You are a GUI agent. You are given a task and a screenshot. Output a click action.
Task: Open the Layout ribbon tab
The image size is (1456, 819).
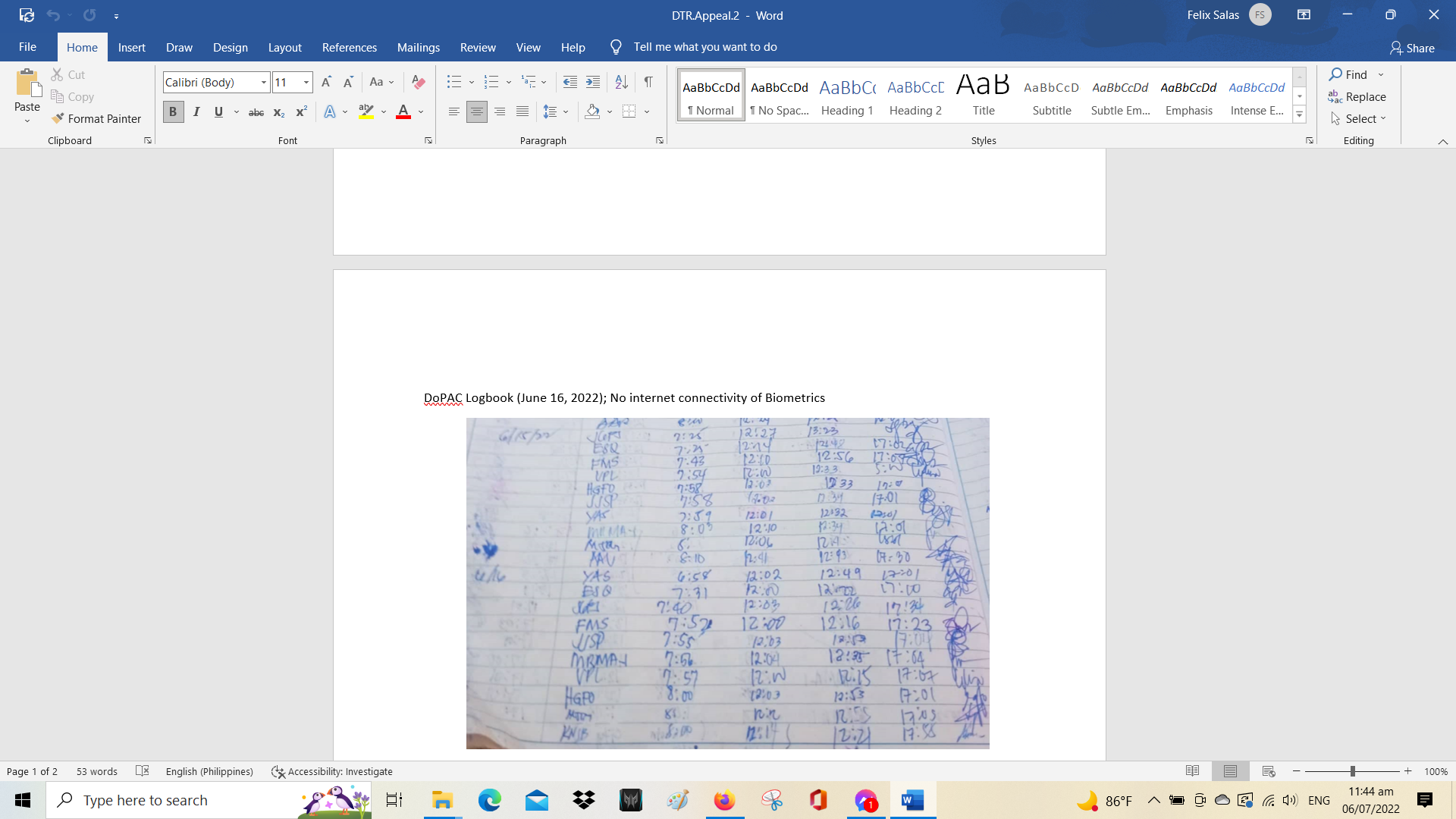(284, 47)
